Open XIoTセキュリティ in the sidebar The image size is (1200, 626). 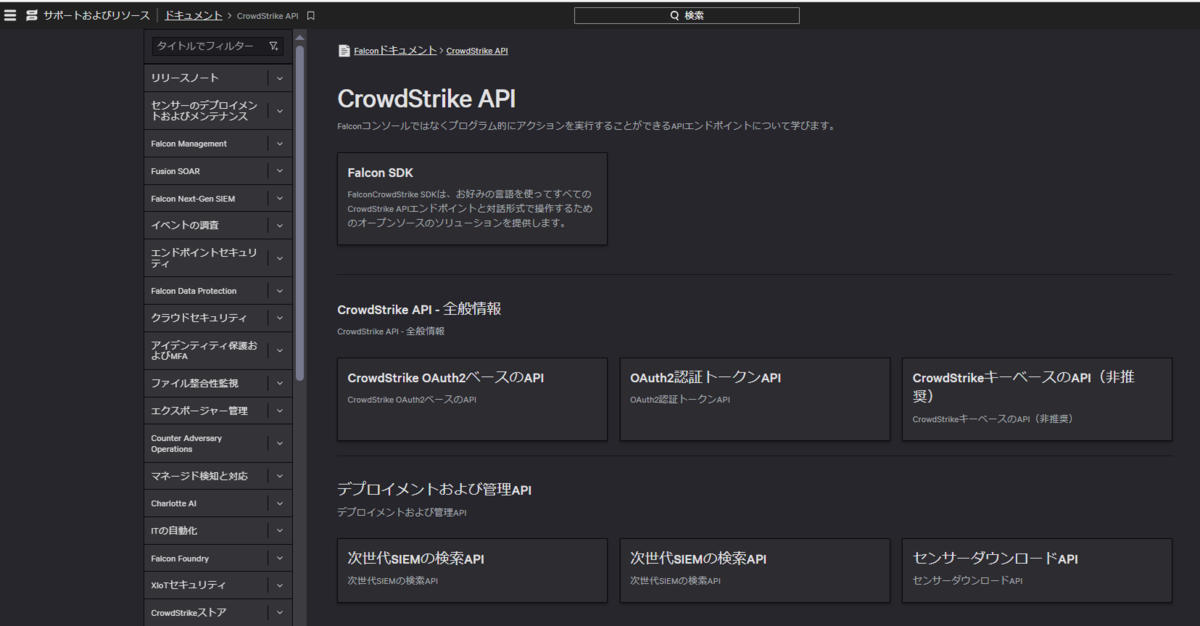click(x=188, y=585)
